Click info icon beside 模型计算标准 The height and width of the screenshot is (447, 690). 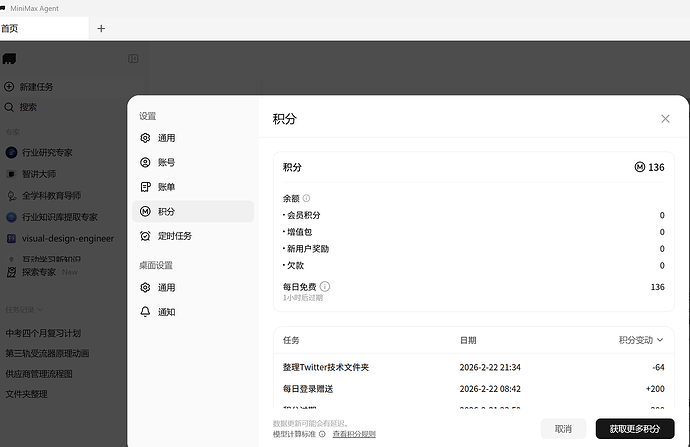click(x=322, y=434)
